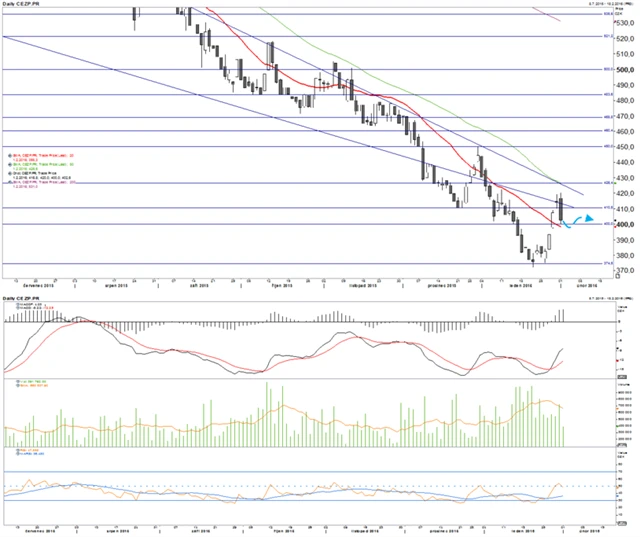The image size is (640, 537).
Task: Click the 450,0 price axis label
Action: 625,147
